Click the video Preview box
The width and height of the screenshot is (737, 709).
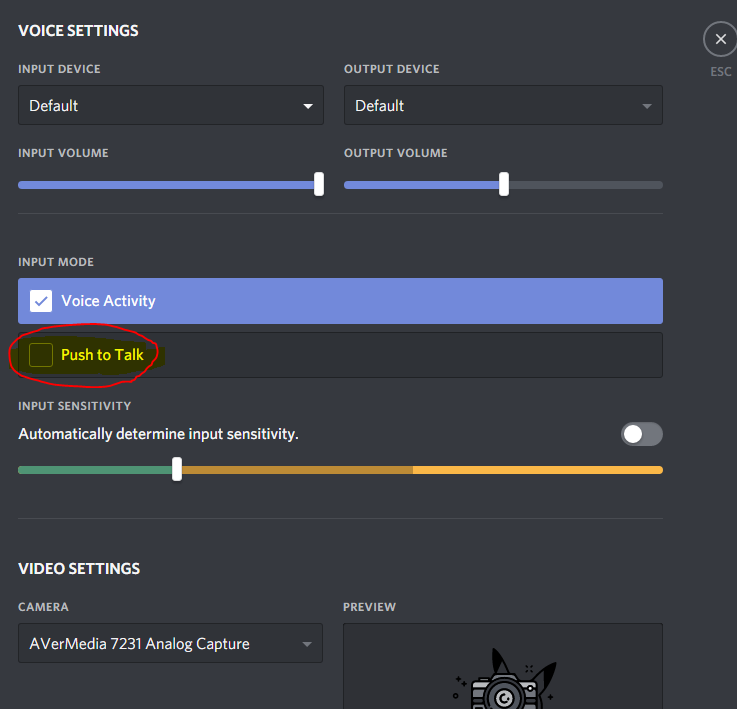click(x=503, y=666)
